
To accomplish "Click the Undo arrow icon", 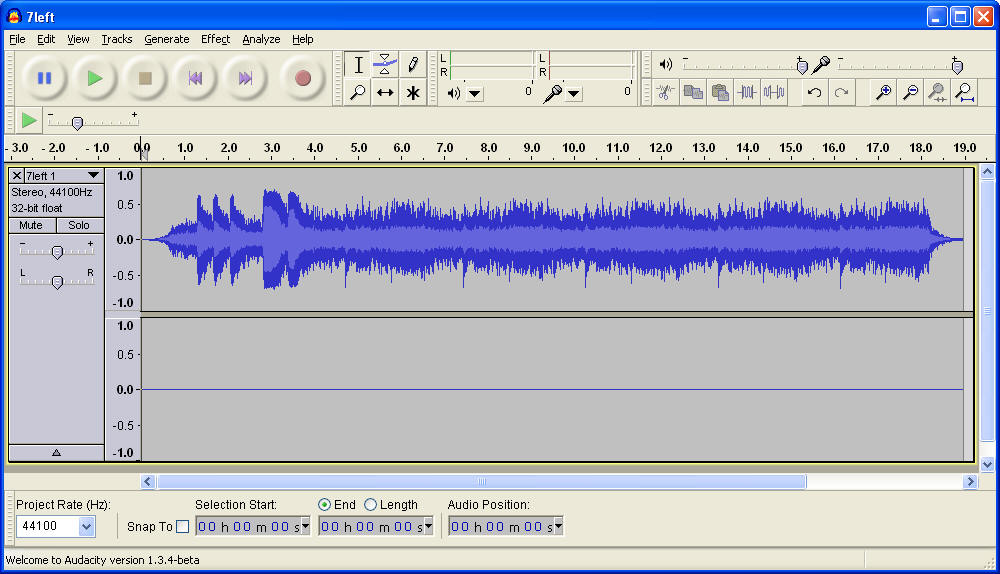I will pyautogui.click(x=814, y=93).
